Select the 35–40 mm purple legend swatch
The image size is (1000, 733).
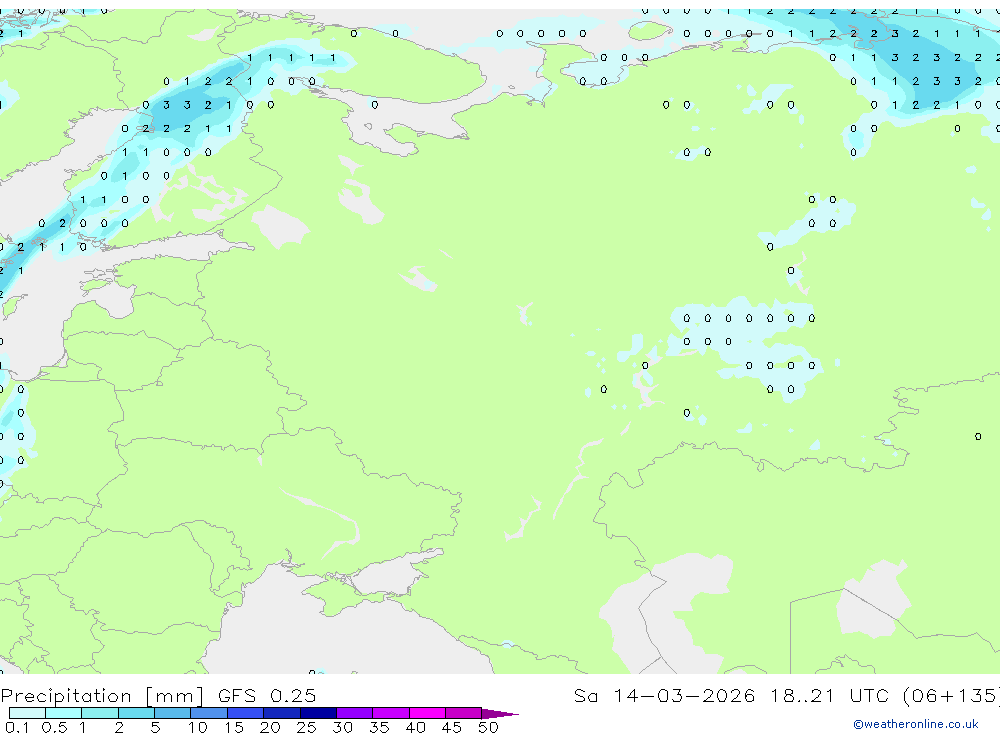click(x=391, y=713)
